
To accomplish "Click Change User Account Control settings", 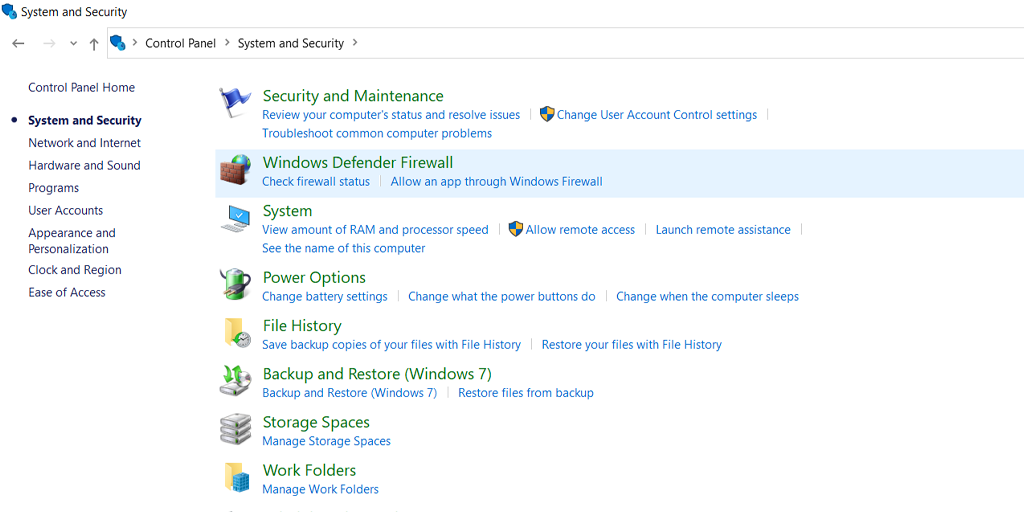I will [657, 115].
